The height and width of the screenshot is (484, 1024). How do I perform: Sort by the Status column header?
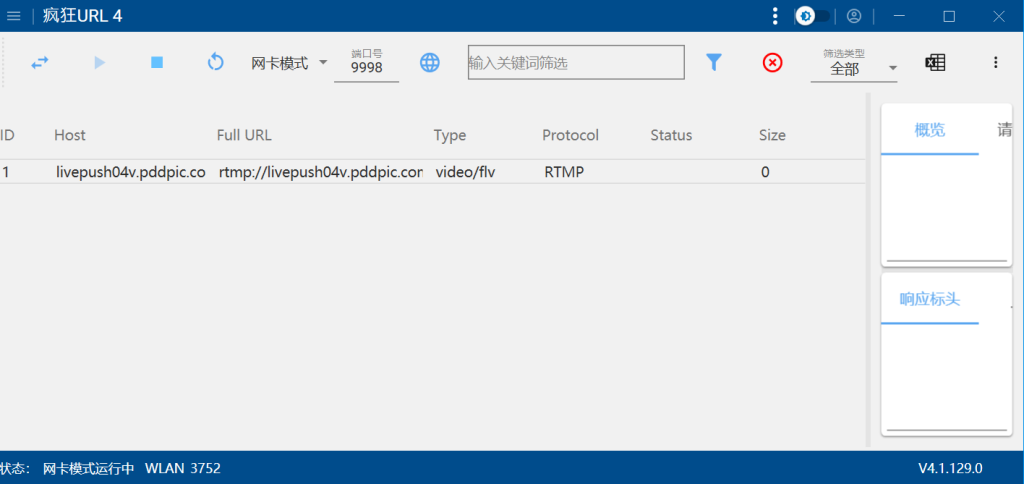pyautogui.click(x=671, y=135)
